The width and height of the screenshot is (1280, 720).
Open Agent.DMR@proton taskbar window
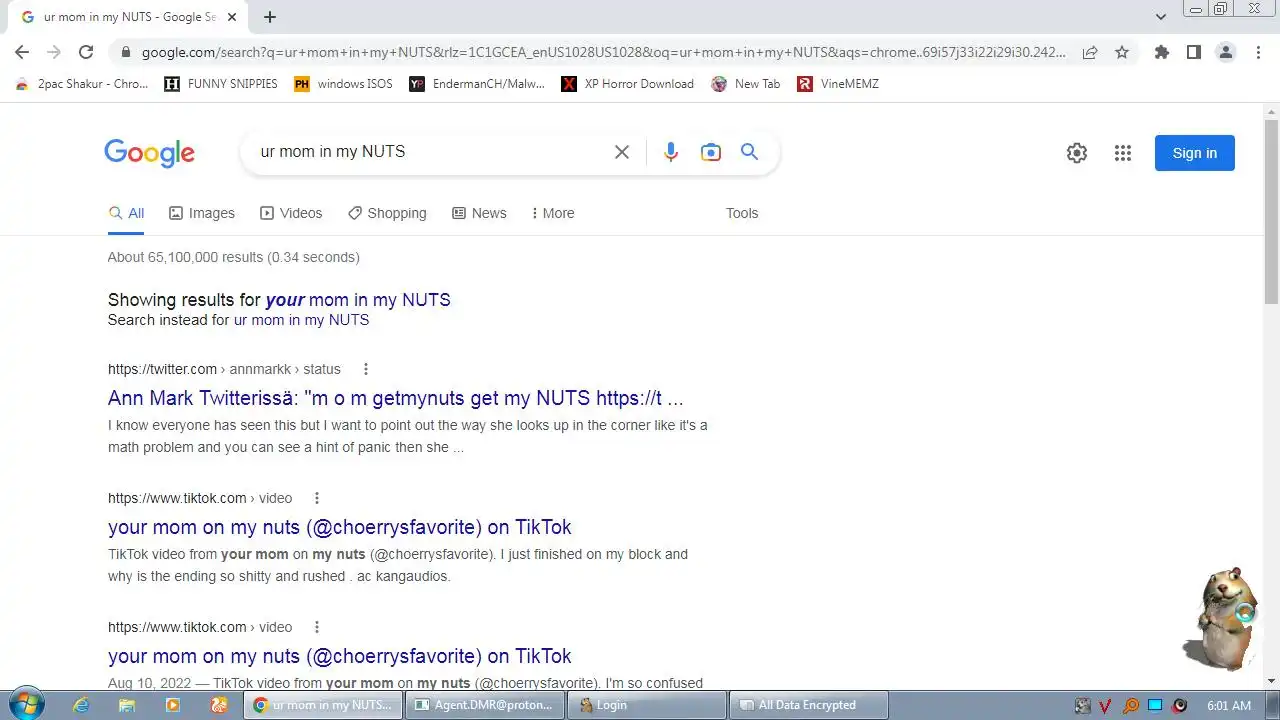coord(484,705)
